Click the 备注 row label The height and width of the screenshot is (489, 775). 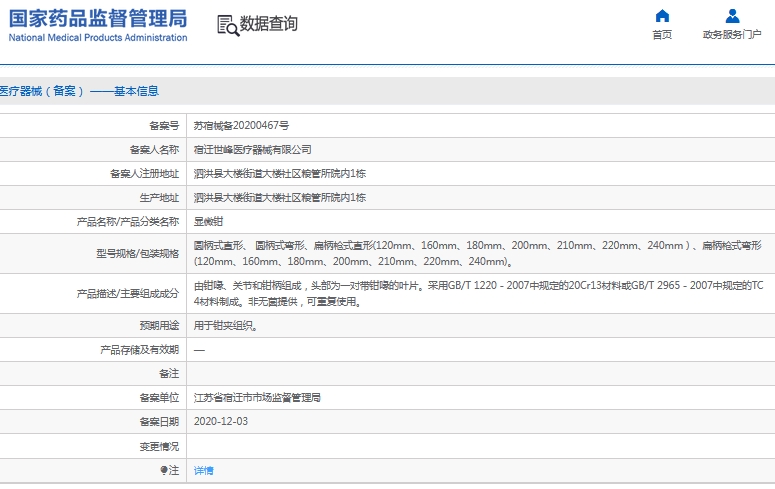169,373
